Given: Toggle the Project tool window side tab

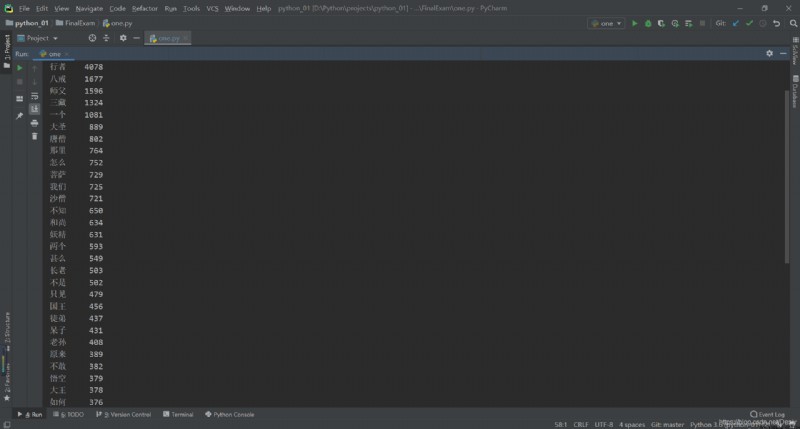Looking at the screenshot, I should tap(7, 51).
